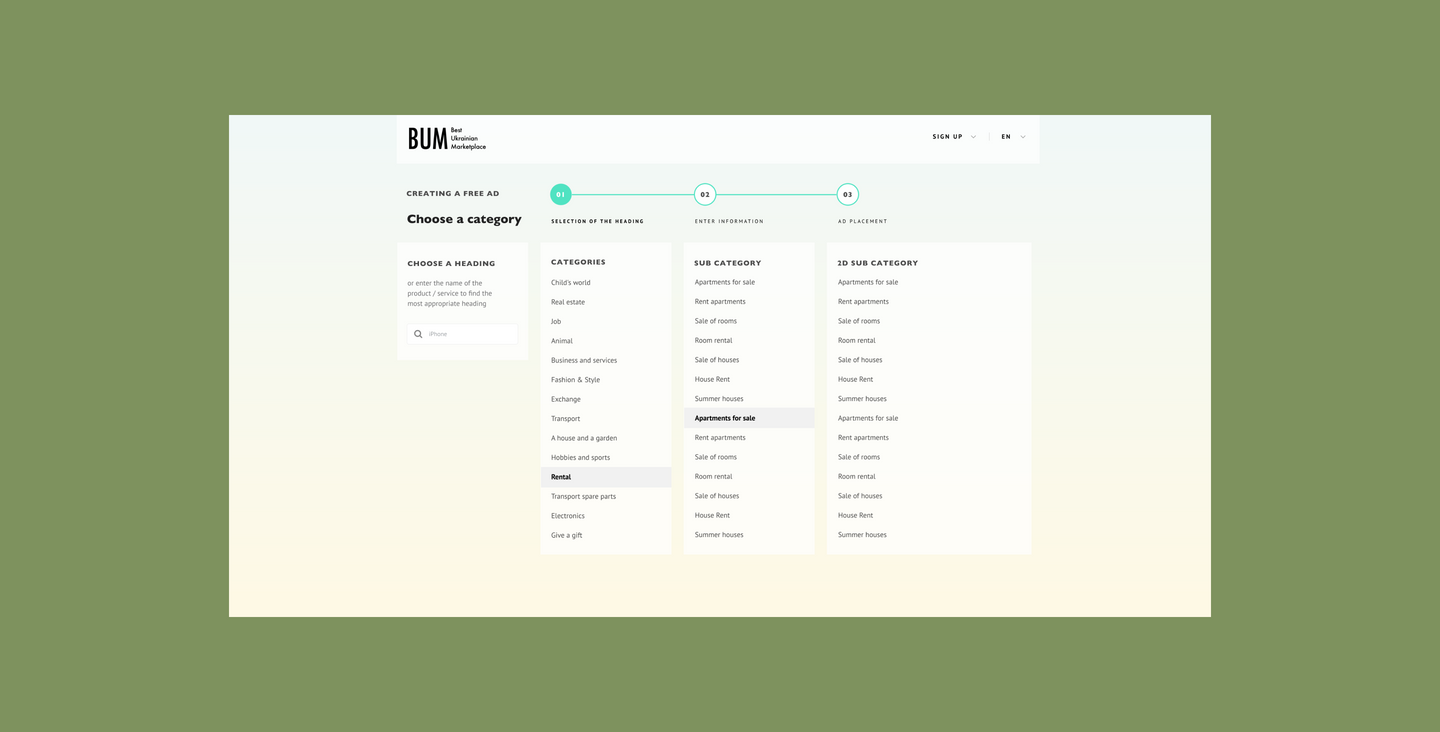Click the magnifier search icon
The width and height of the screenshot is (1440, 732).
(418, 334)
